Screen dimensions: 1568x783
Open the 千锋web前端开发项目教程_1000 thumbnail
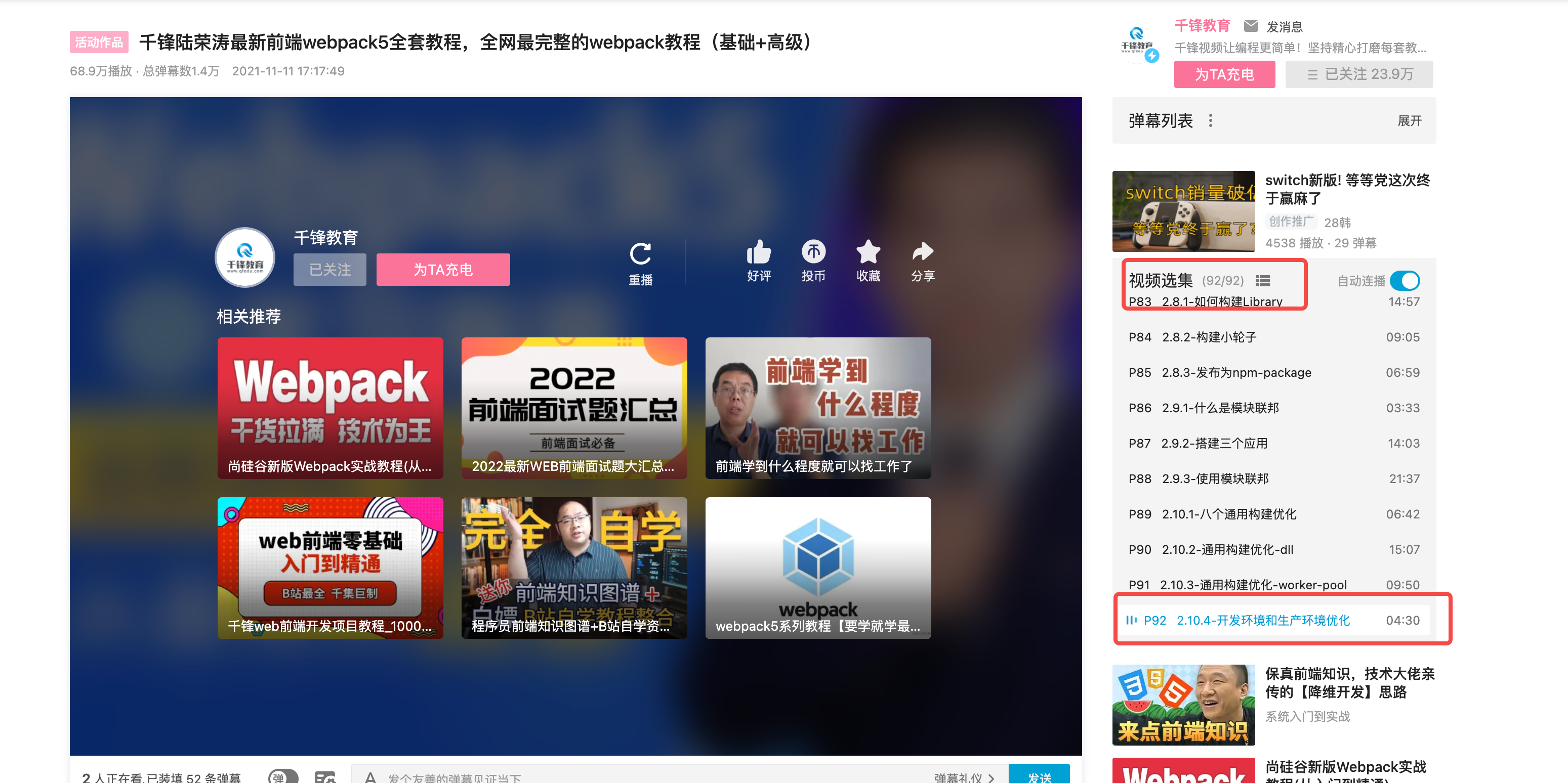(330, 568)
